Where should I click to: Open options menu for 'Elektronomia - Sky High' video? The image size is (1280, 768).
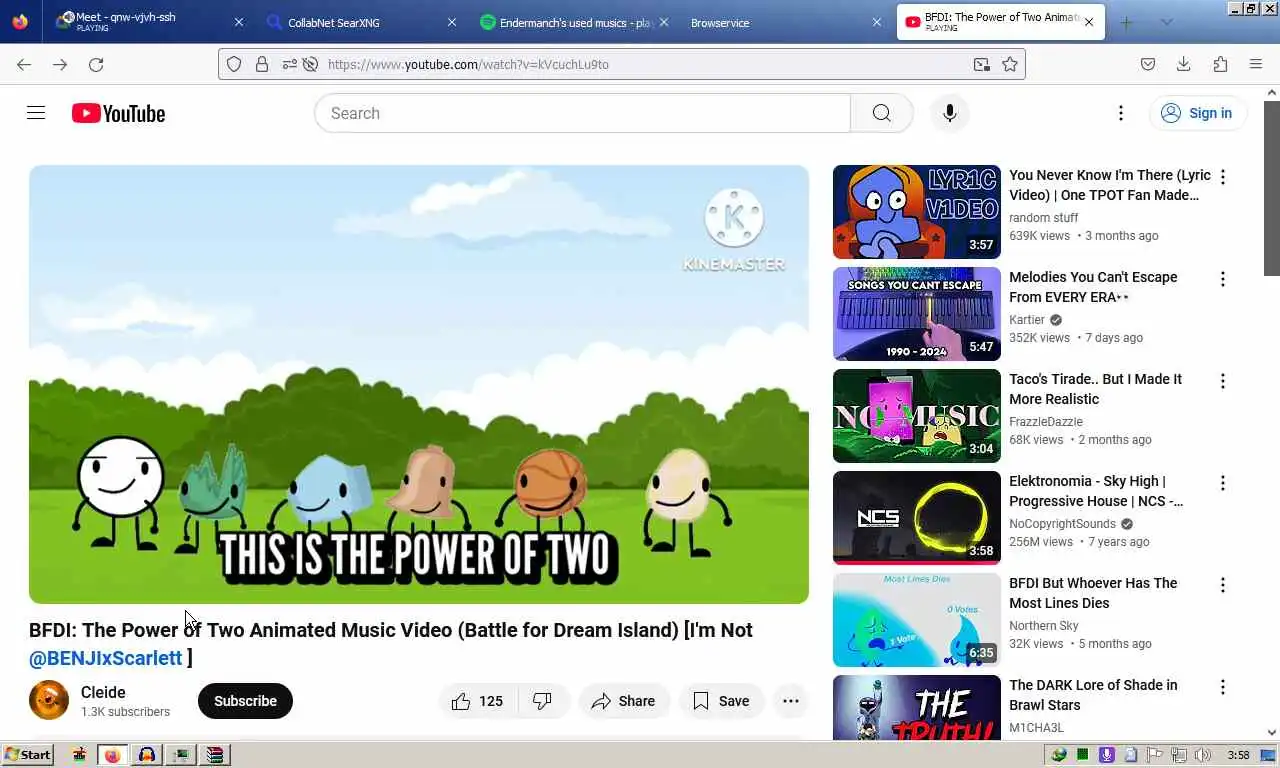pyautogui.click(x=1222, y=483)
